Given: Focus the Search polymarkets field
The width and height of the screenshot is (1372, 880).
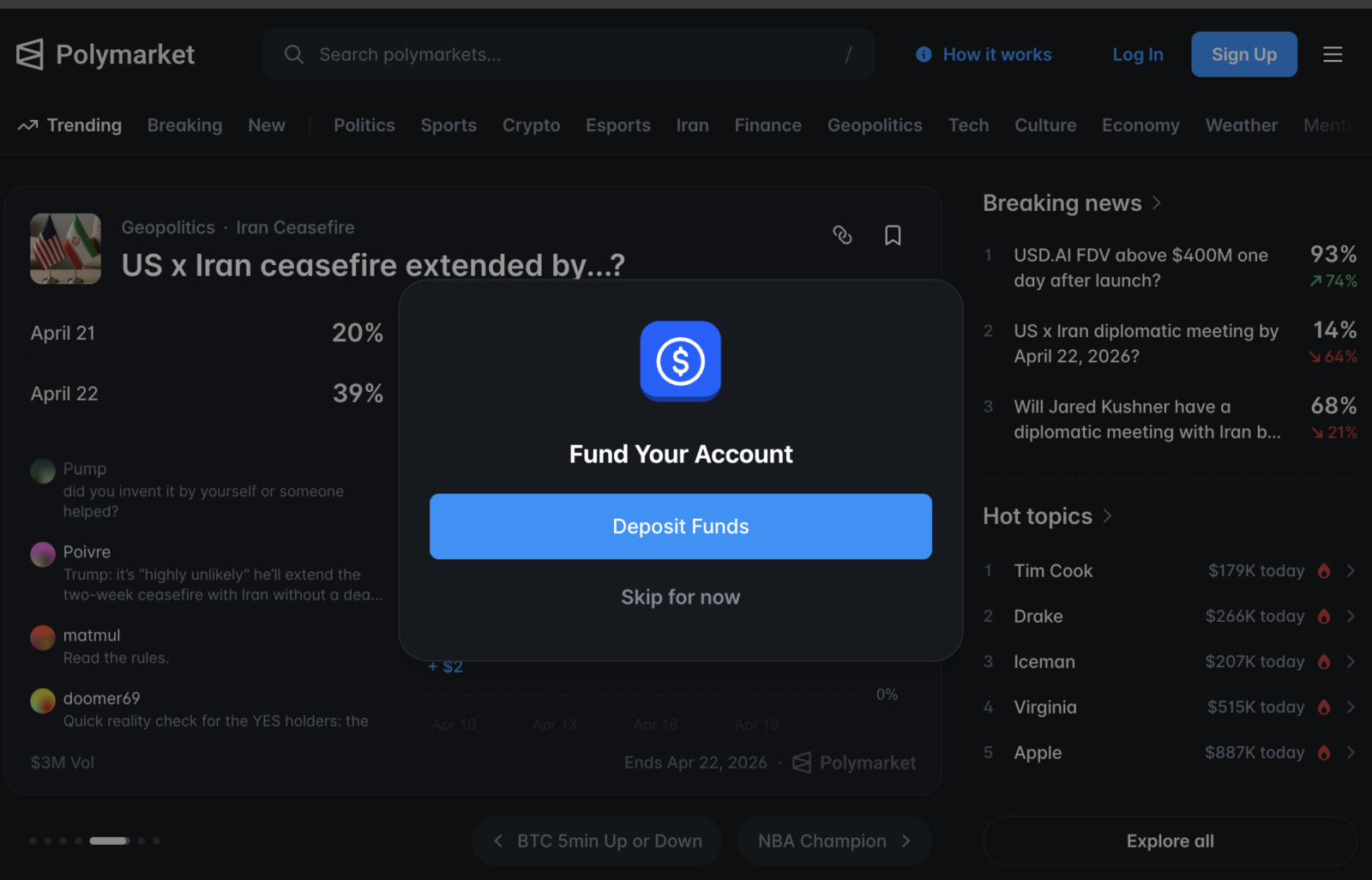Looking at the screenshot, I should pos(569,55).
